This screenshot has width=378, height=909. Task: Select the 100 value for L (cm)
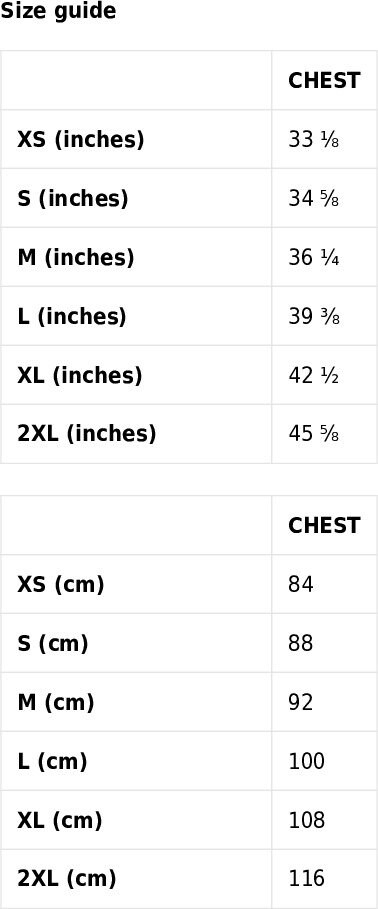tap(307, 761)
